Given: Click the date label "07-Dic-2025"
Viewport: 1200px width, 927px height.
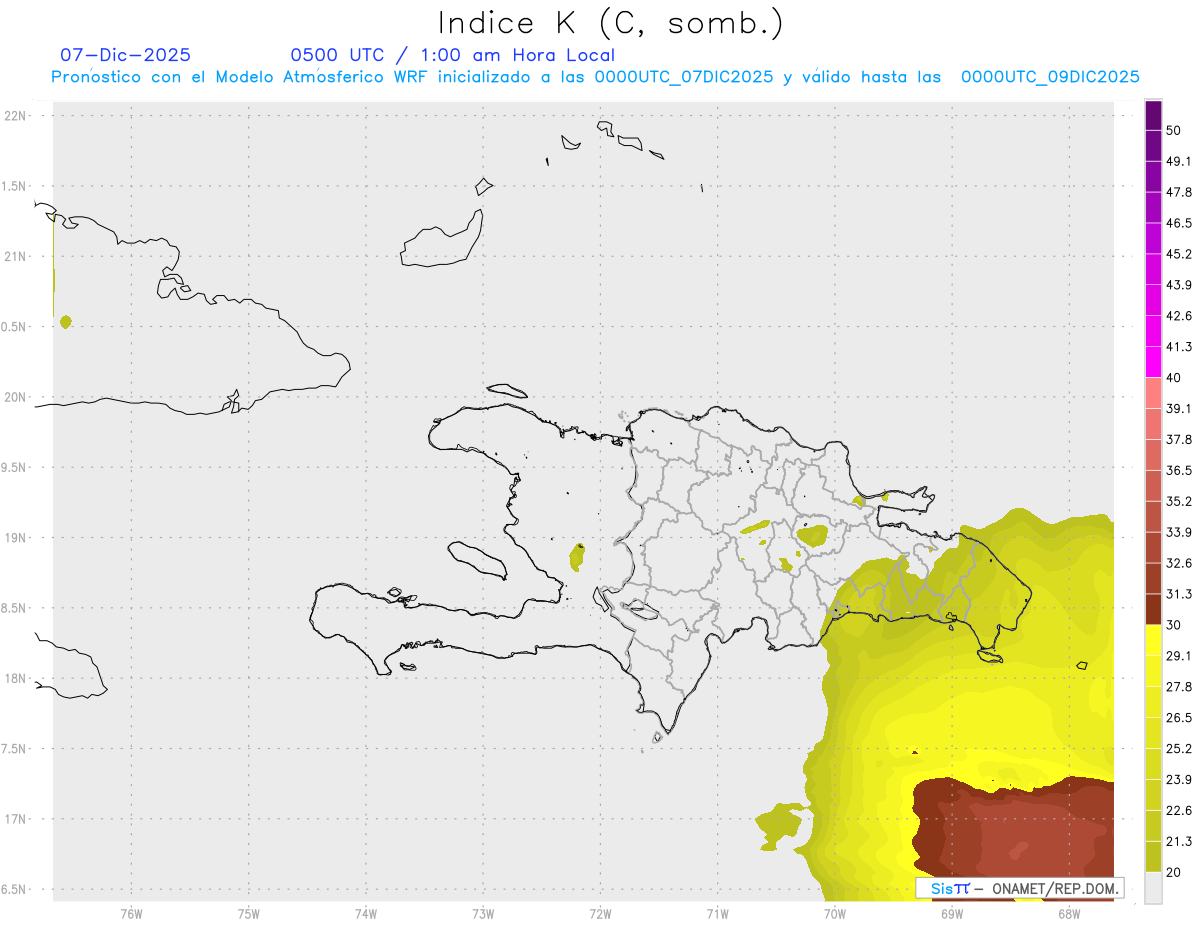Looking at the screenshot, I should click(125, 55).
